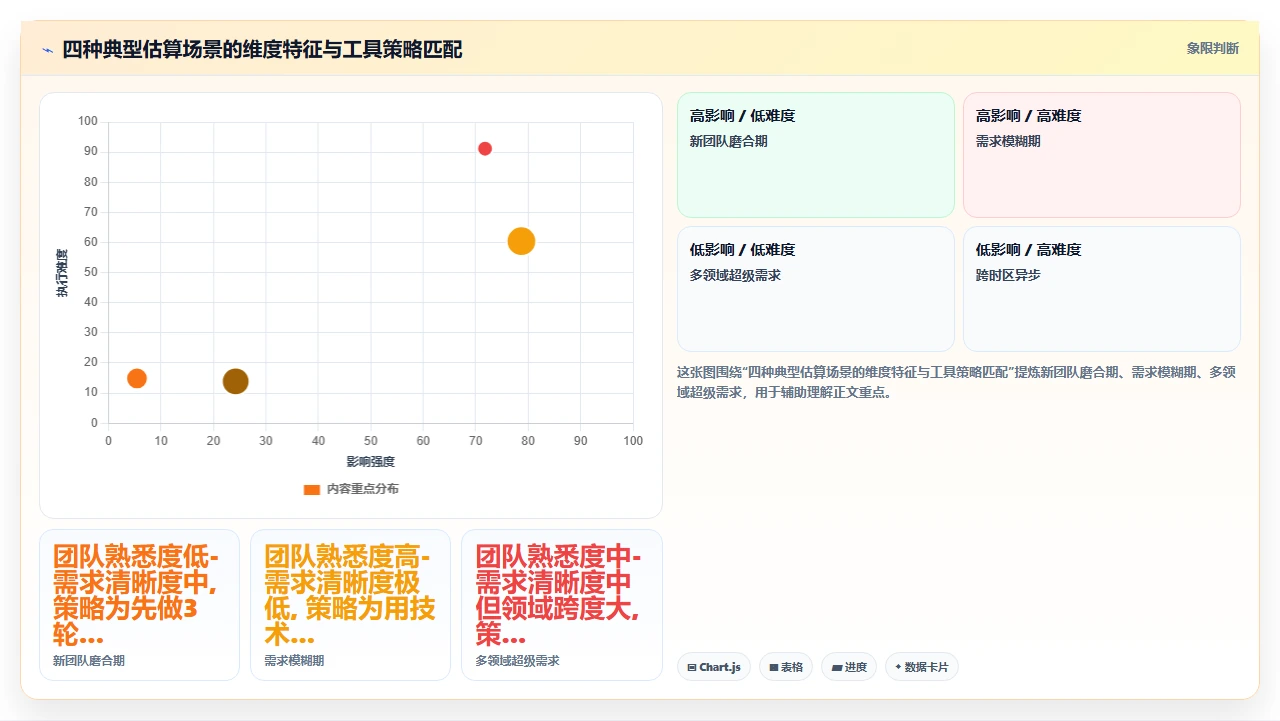
Task: Click the 表格 tag icon
Action: point(774,667)
